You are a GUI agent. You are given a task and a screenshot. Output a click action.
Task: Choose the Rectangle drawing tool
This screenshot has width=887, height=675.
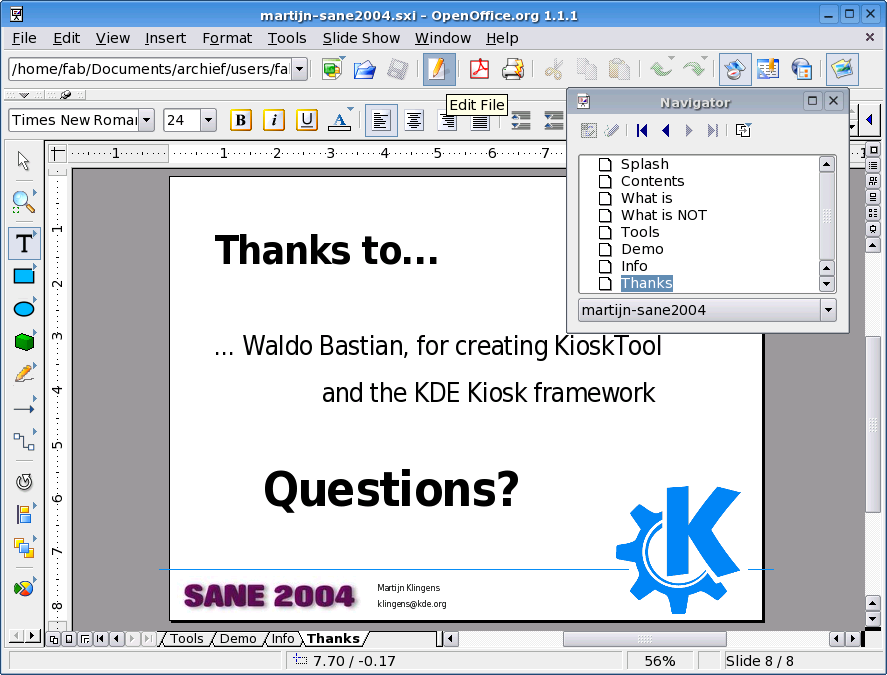[x=24, y=276]
